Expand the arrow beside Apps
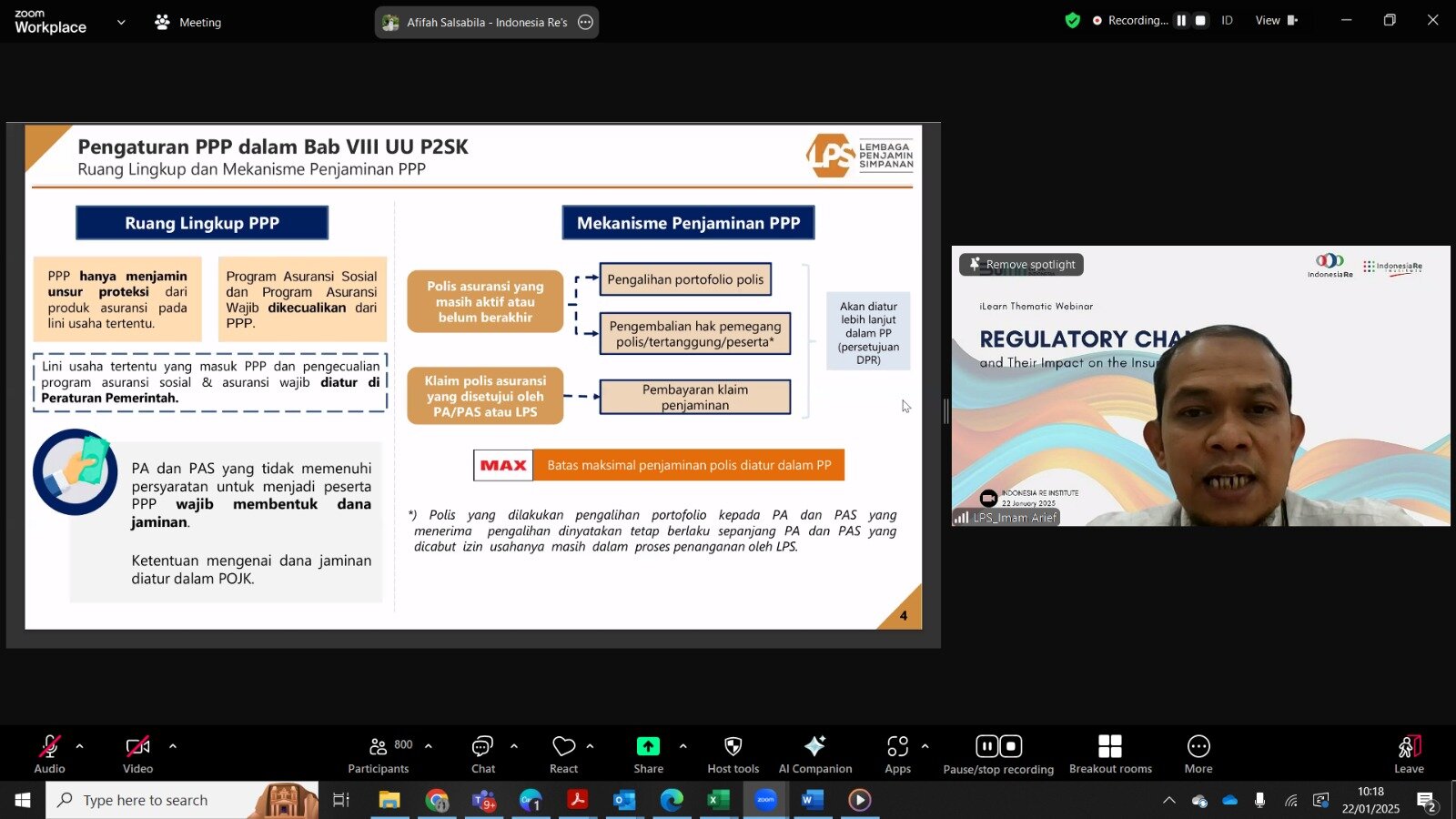This screenshot has height=819, width=1456. pos(925,746)
